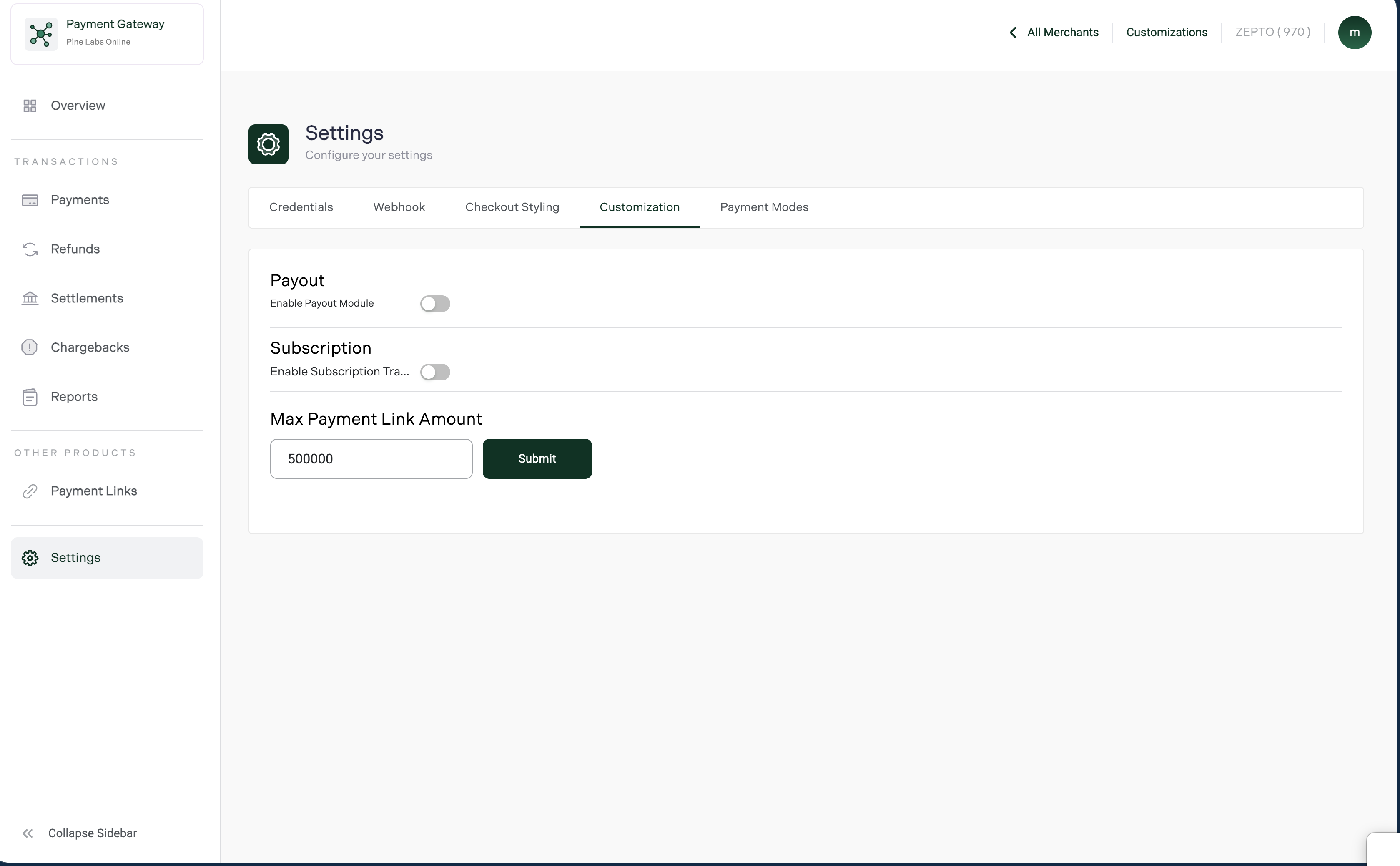Switch to the Credentials tab

pos(301,207)
